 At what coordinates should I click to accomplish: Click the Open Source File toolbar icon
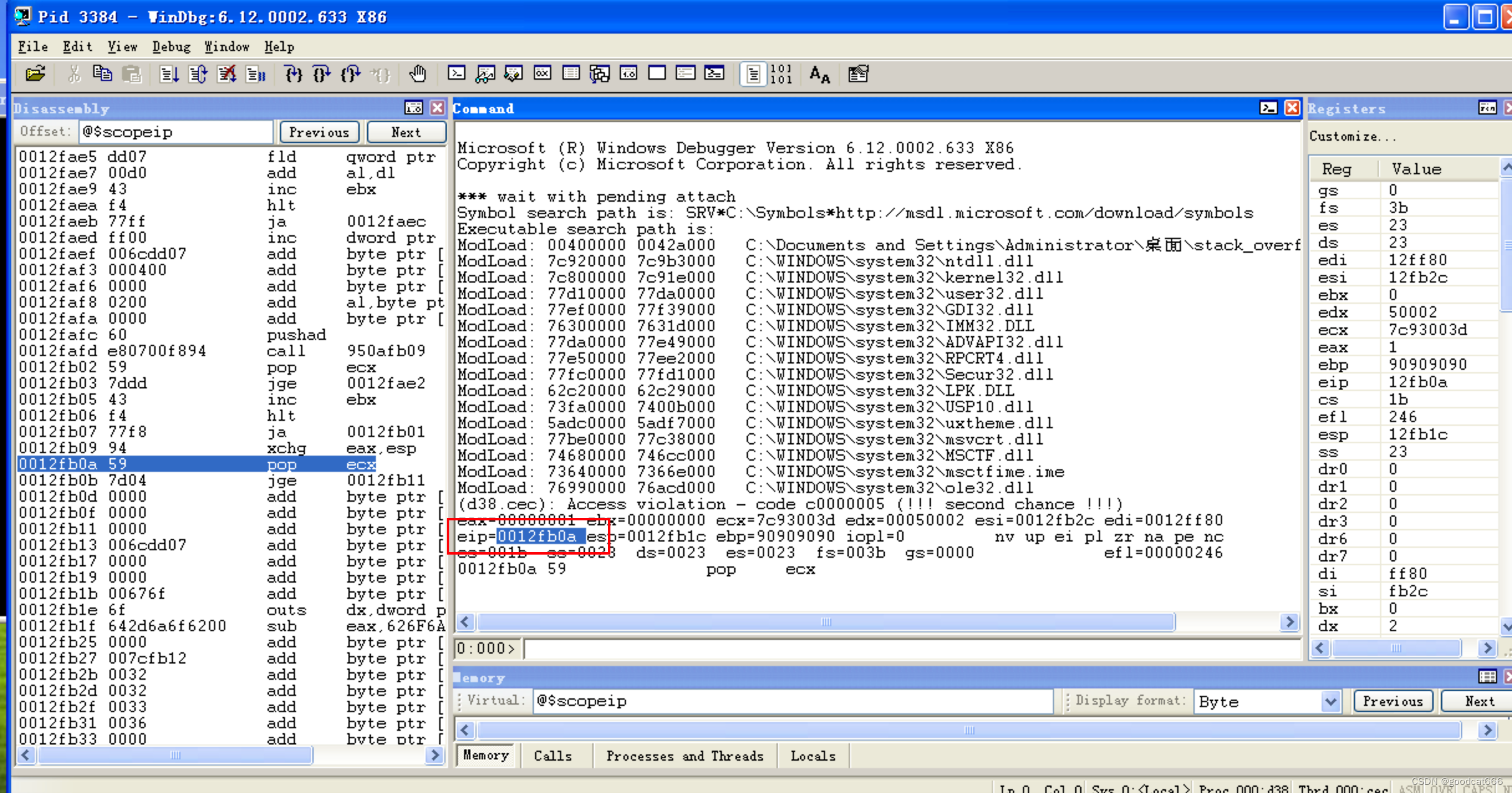click(x=35, y=75)
